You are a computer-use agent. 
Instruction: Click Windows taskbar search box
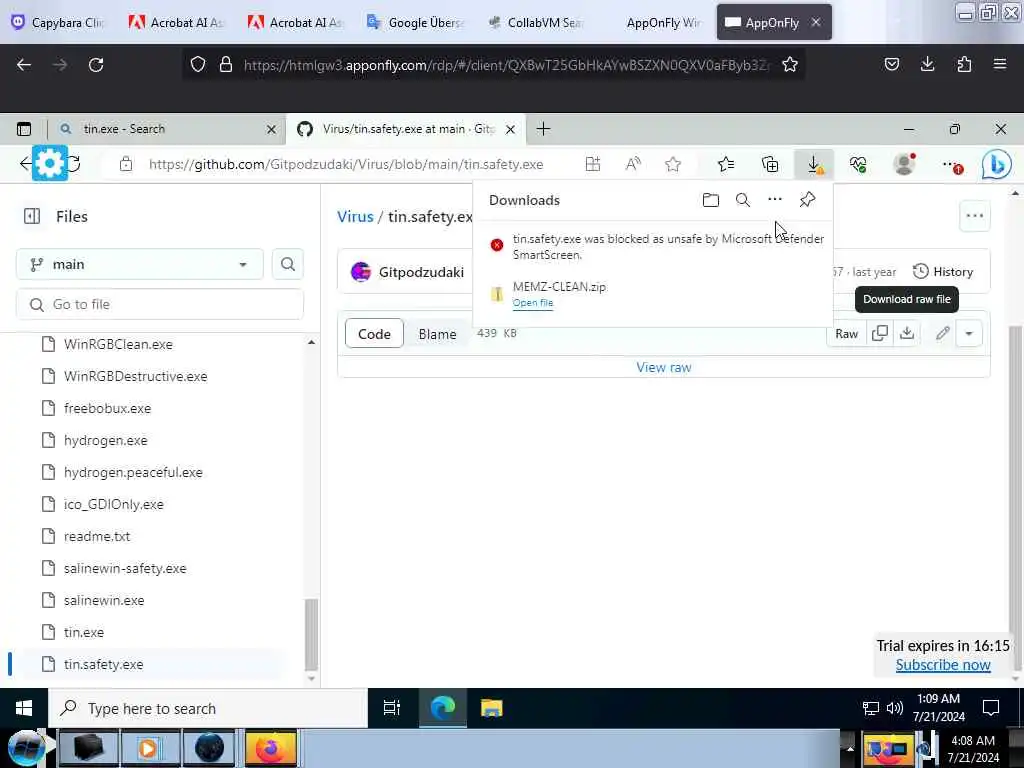(208, 708)
